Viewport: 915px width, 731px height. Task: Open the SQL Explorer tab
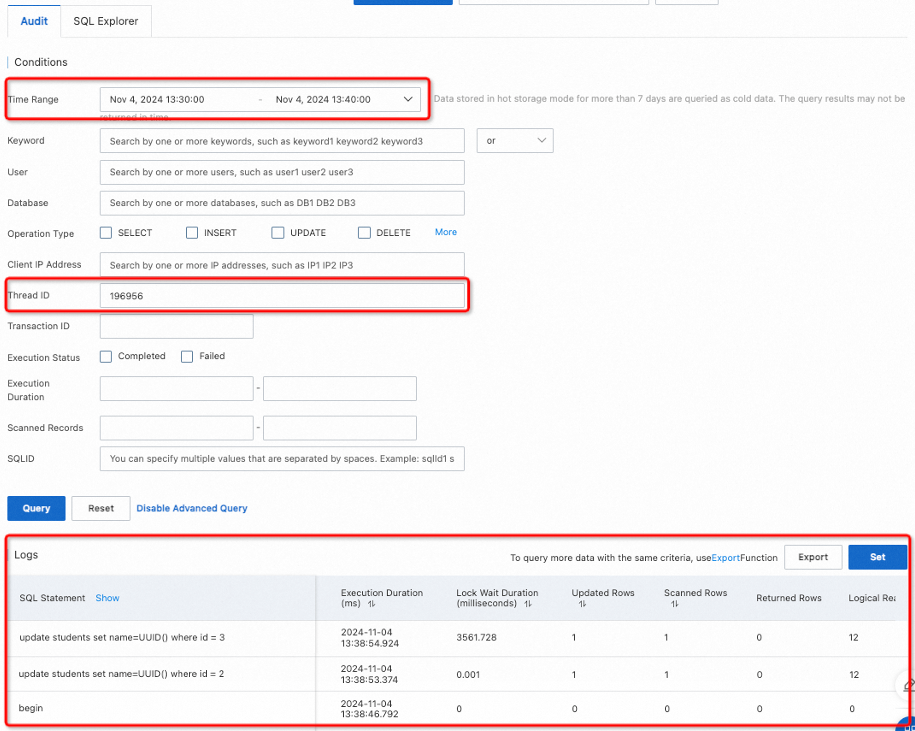pos(106,22)
